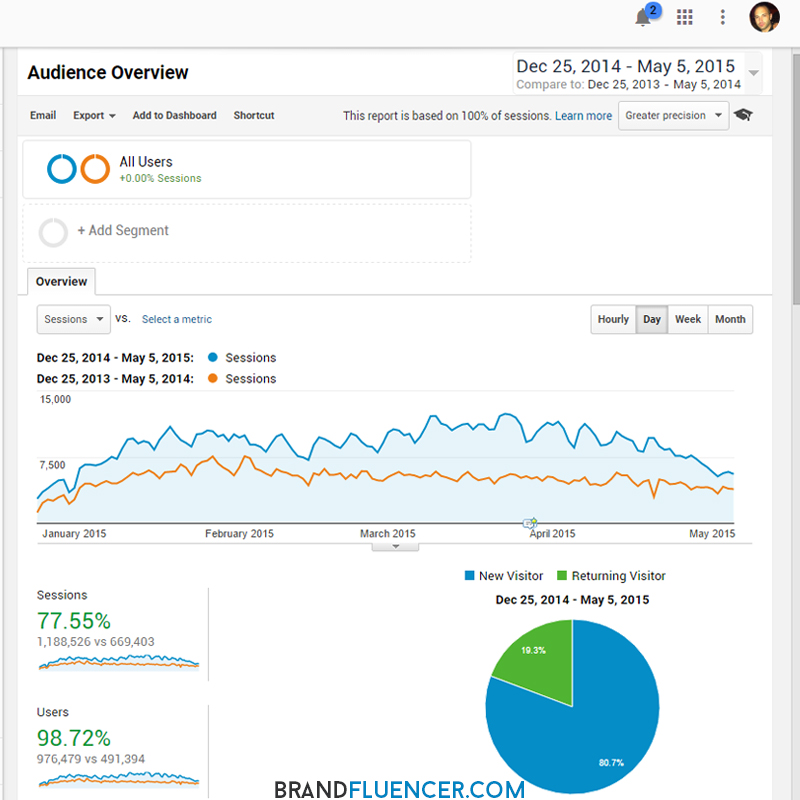Image resolution: width=800 pixels, height=800 pixels.
Task: Open the Greater precision dropdown
Action: [673, 116]
